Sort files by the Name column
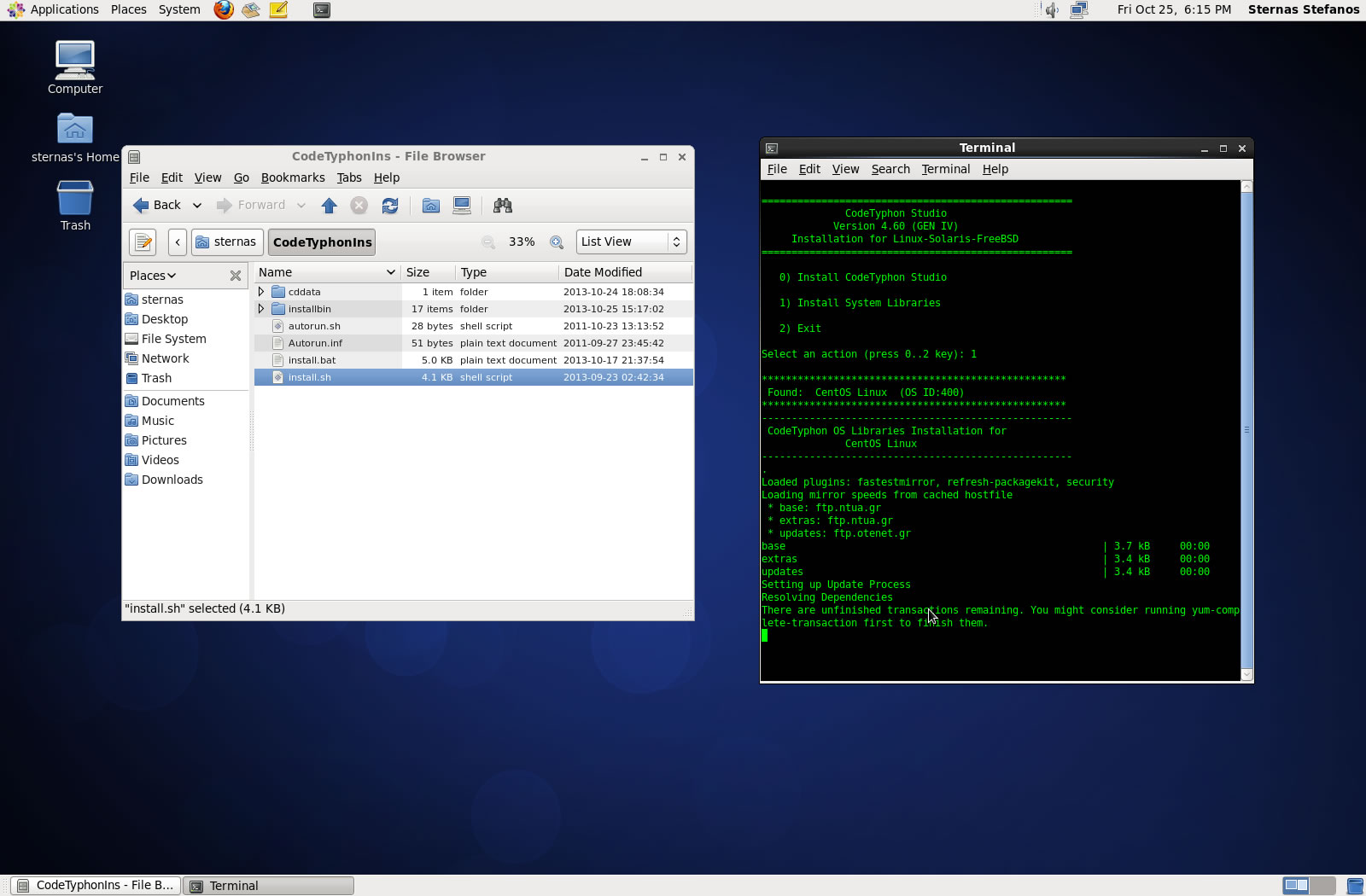This screenshot has width=1366, height=896. pyautogui.click(x=328, y=272)
